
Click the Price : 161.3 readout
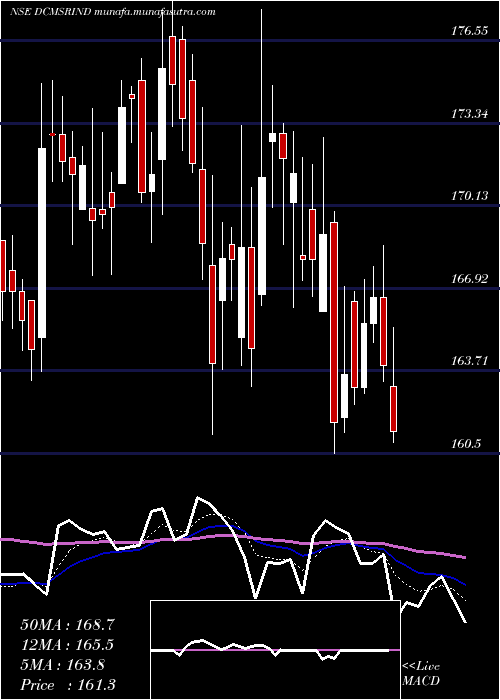click(x=68, y=685)
